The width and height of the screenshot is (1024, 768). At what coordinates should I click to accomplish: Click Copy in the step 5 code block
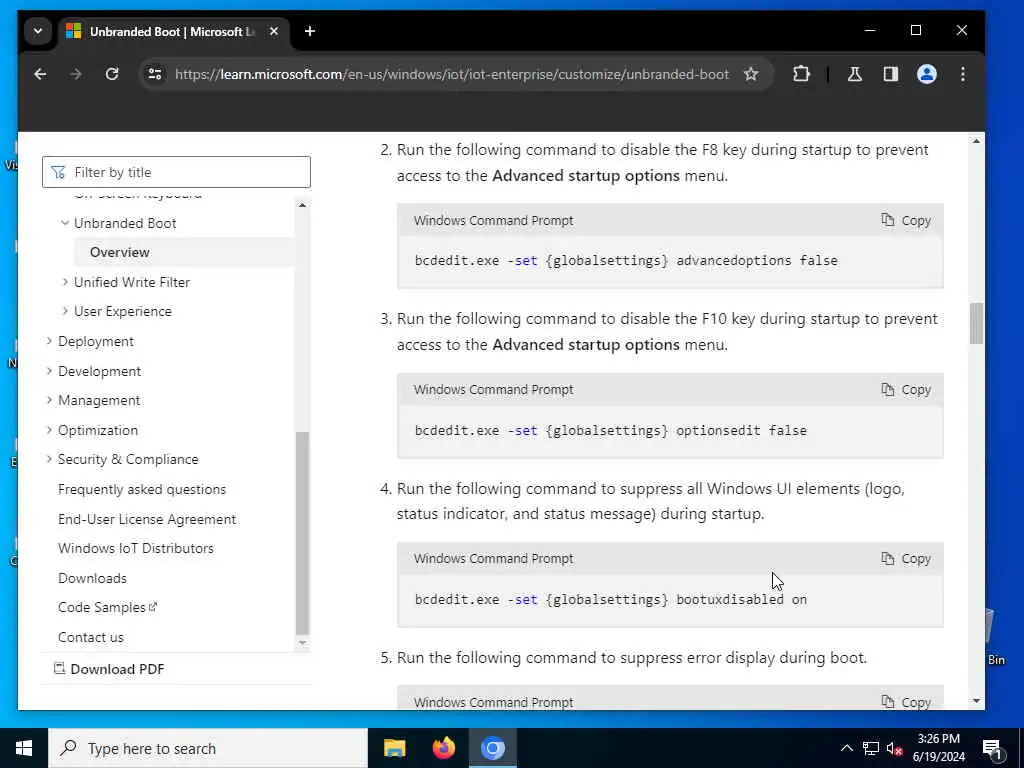(x=906, y=703)
